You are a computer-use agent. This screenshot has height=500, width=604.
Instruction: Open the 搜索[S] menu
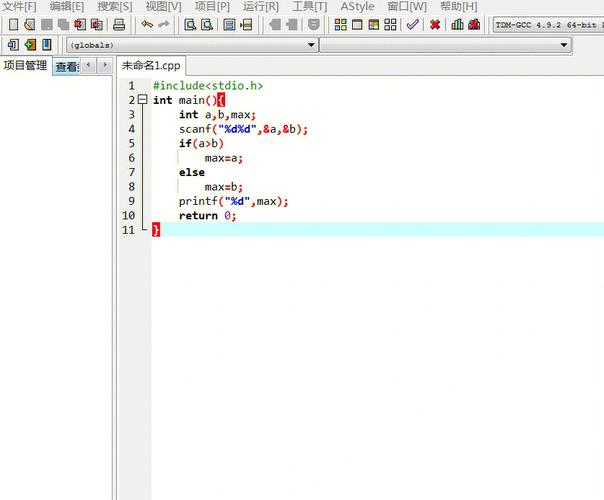[115, 7]
